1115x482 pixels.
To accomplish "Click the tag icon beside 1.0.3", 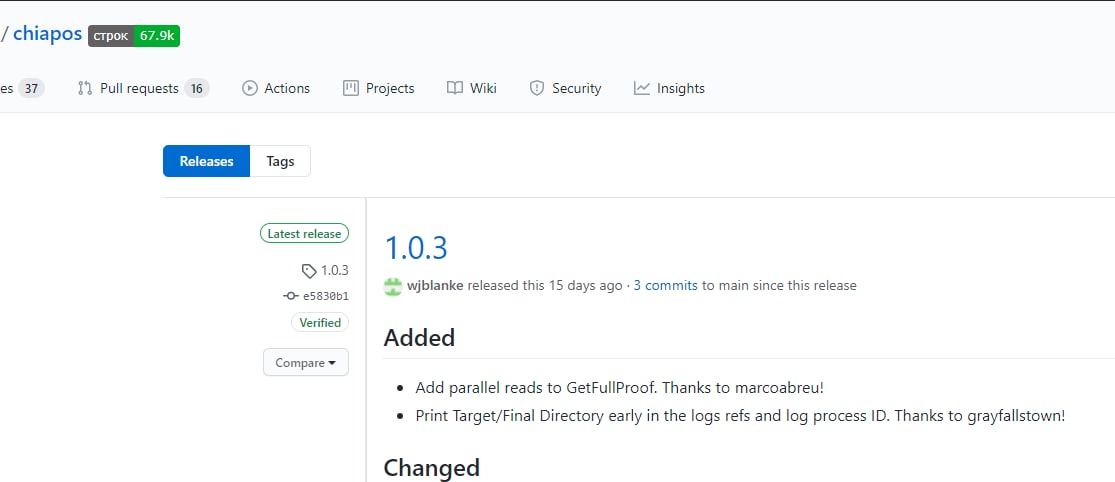I will 309,271.
